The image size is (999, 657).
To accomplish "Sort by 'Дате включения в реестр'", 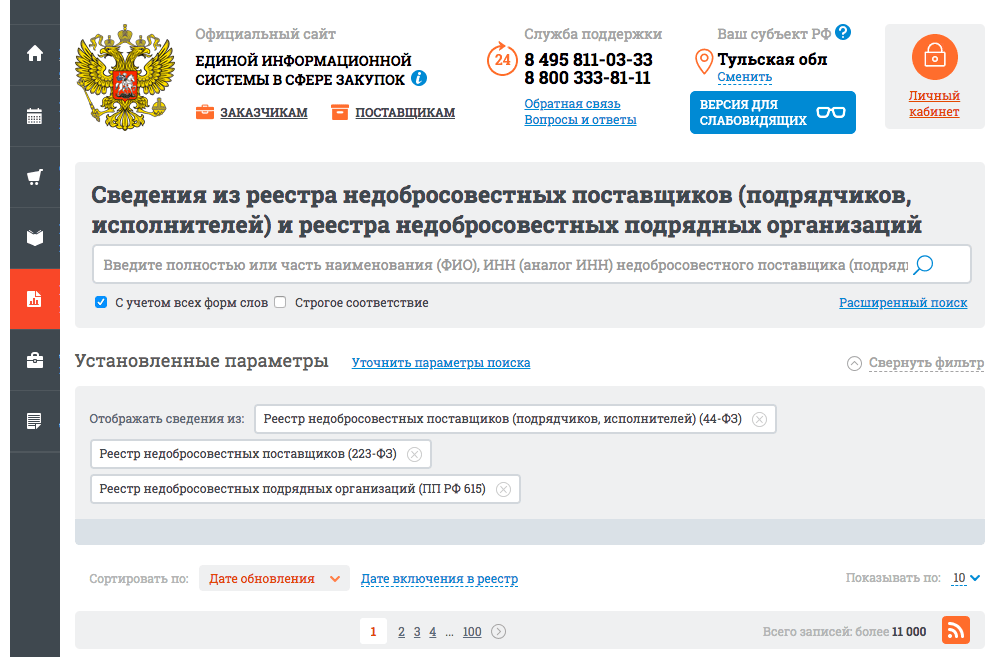I will (440, 579).
